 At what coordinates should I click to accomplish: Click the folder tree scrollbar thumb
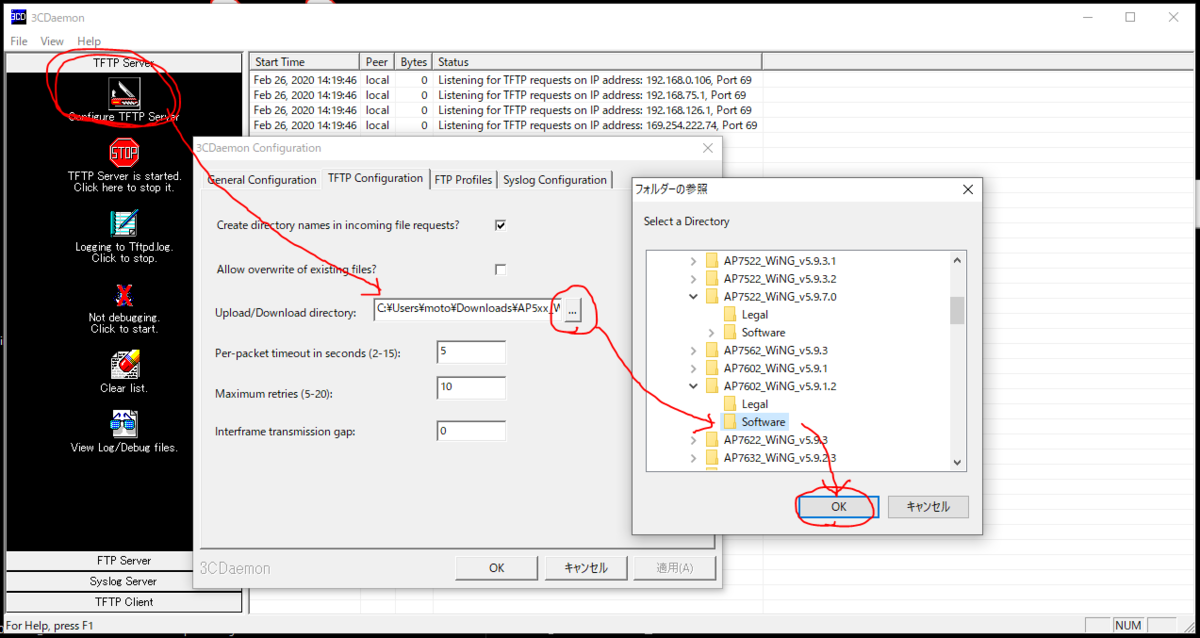957,310
